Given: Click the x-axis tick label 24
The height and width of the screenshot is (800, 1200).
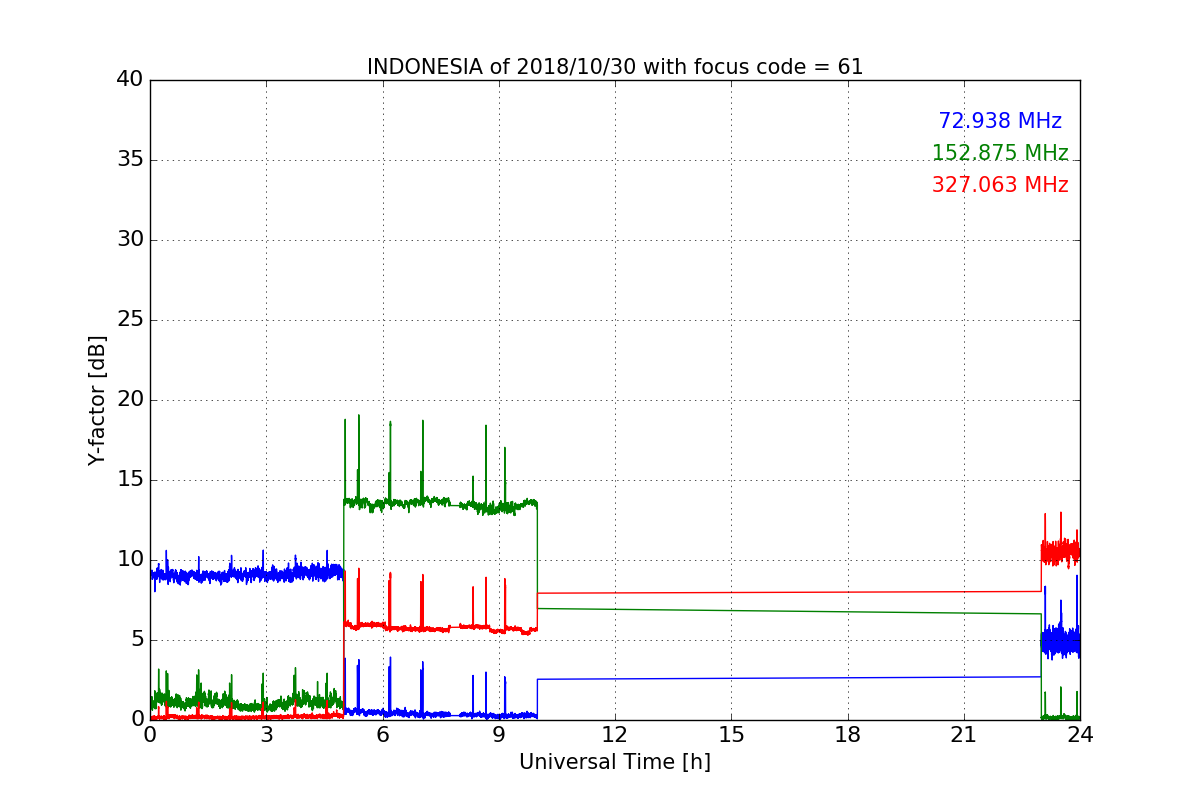Looking at the screenshot, I should coord(1080,735).
